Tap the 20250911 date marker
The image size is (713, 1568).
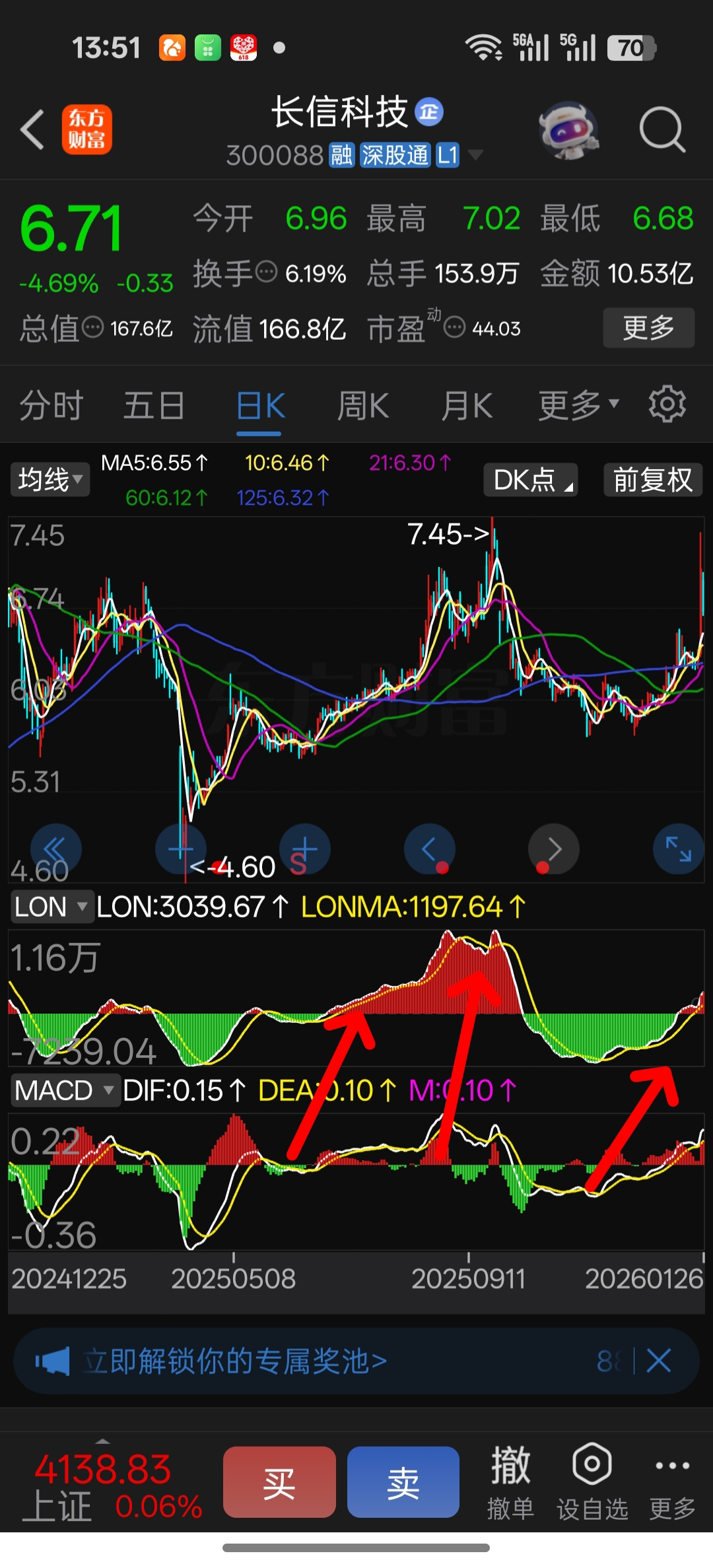pyautogui.click(x=468, y=1279)
